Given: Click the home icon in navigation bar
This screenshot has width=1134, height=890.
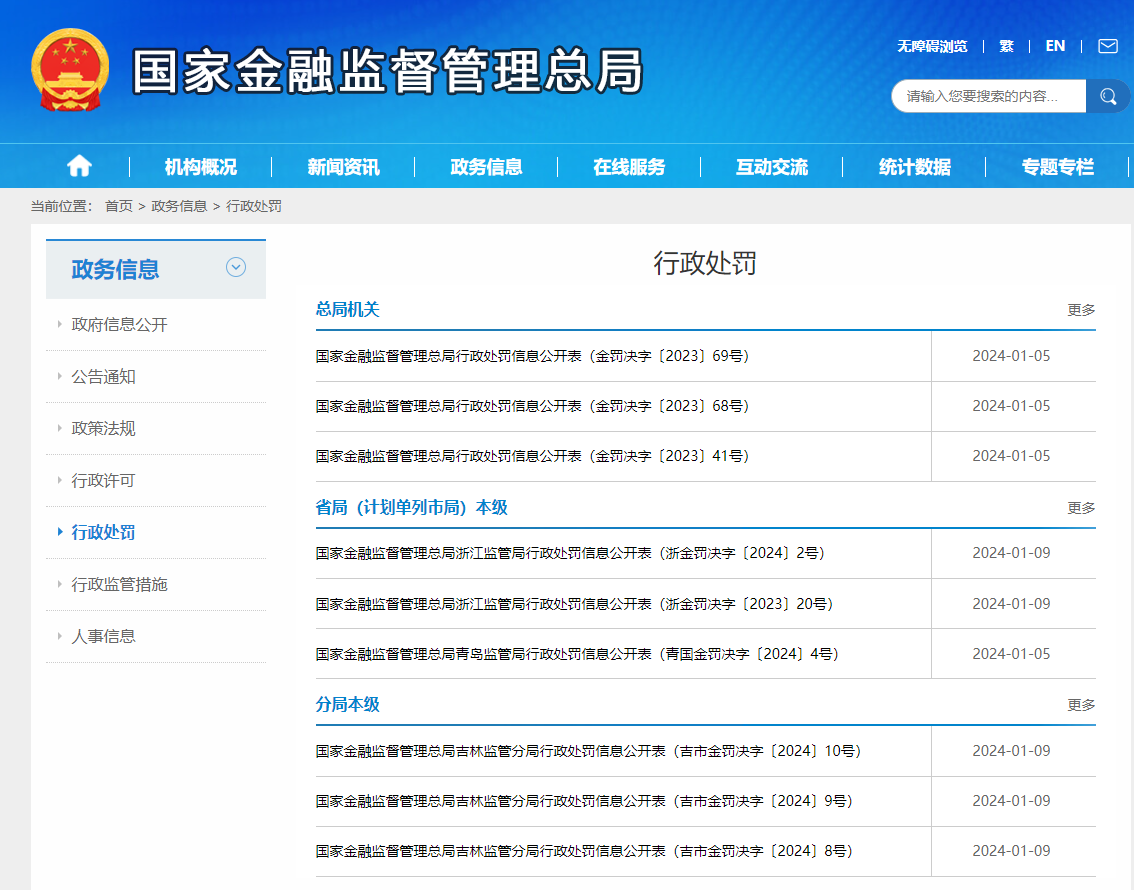Looking at the screenshot, I should coord(79,166).
